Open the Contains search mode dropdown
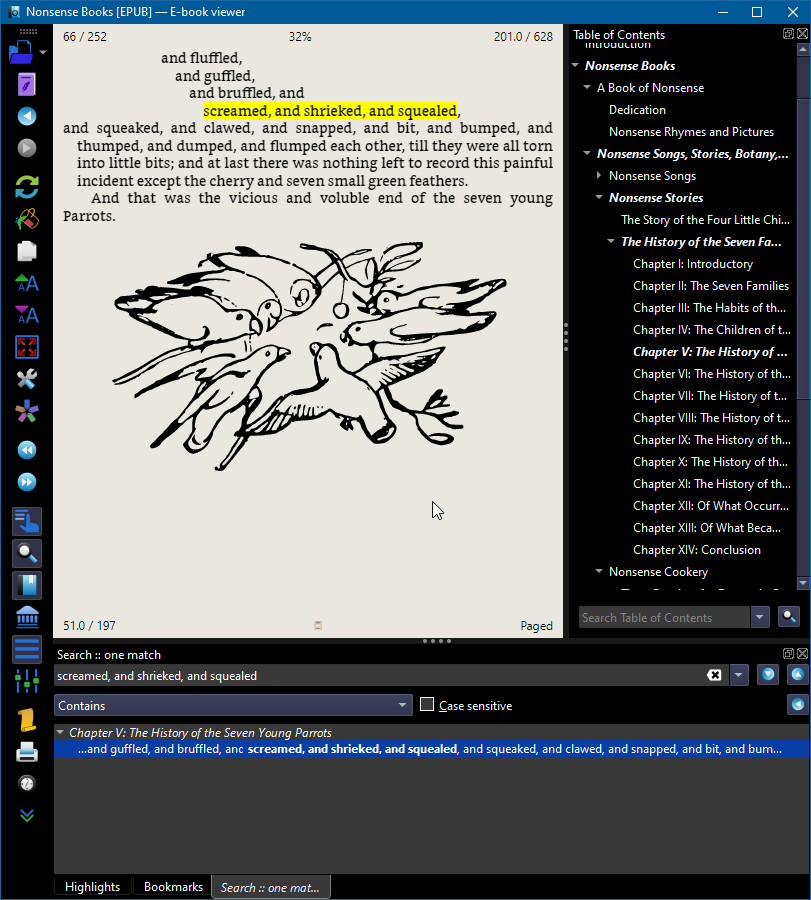811x900 pixels. coord(233,705)
